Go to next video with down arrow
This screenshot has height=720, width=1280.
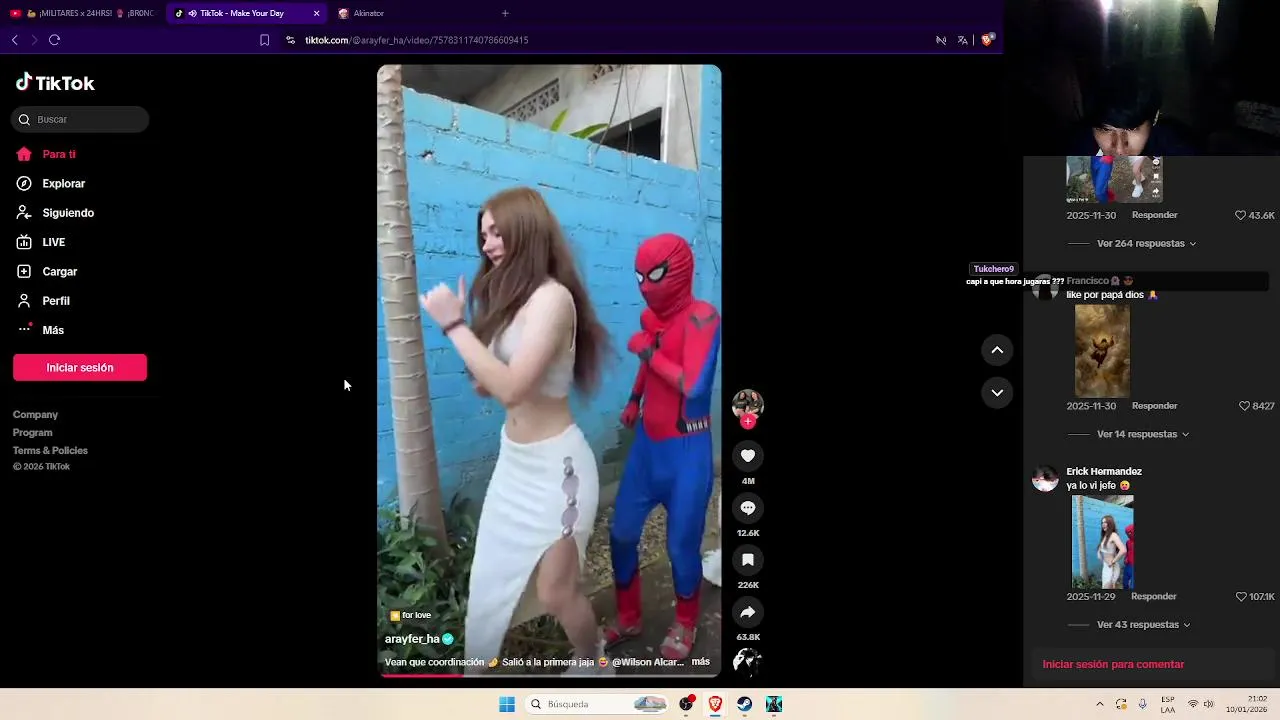point(997,392)
